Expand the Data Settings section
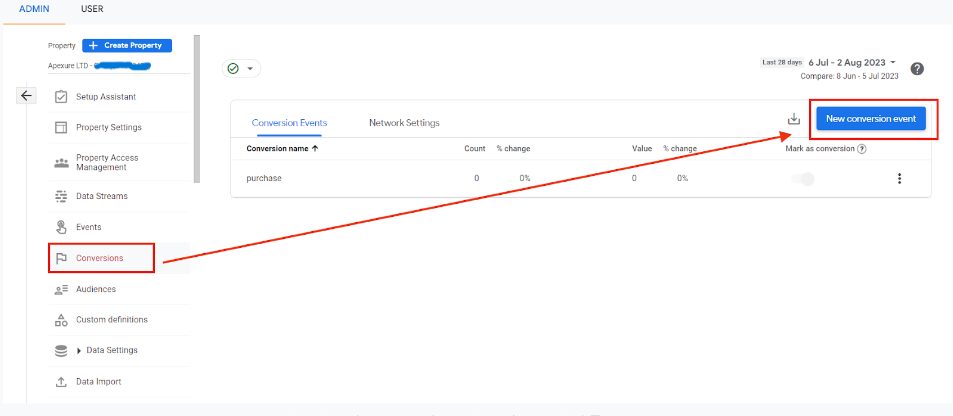 (79, 350)
